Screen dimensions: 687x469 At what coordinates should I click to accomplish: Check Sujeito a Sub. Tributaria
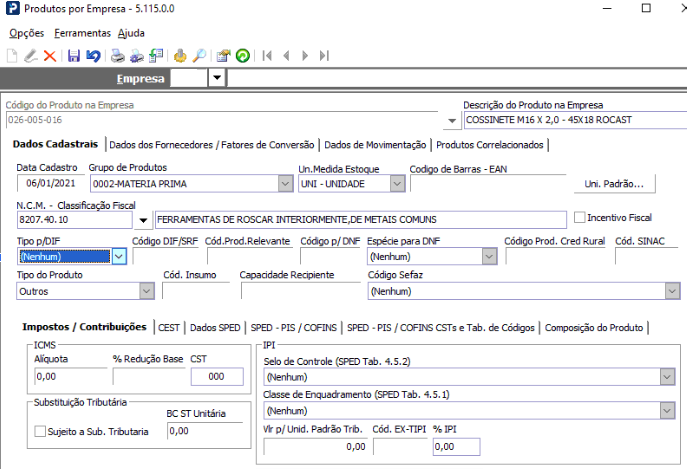tap(40, 432)
